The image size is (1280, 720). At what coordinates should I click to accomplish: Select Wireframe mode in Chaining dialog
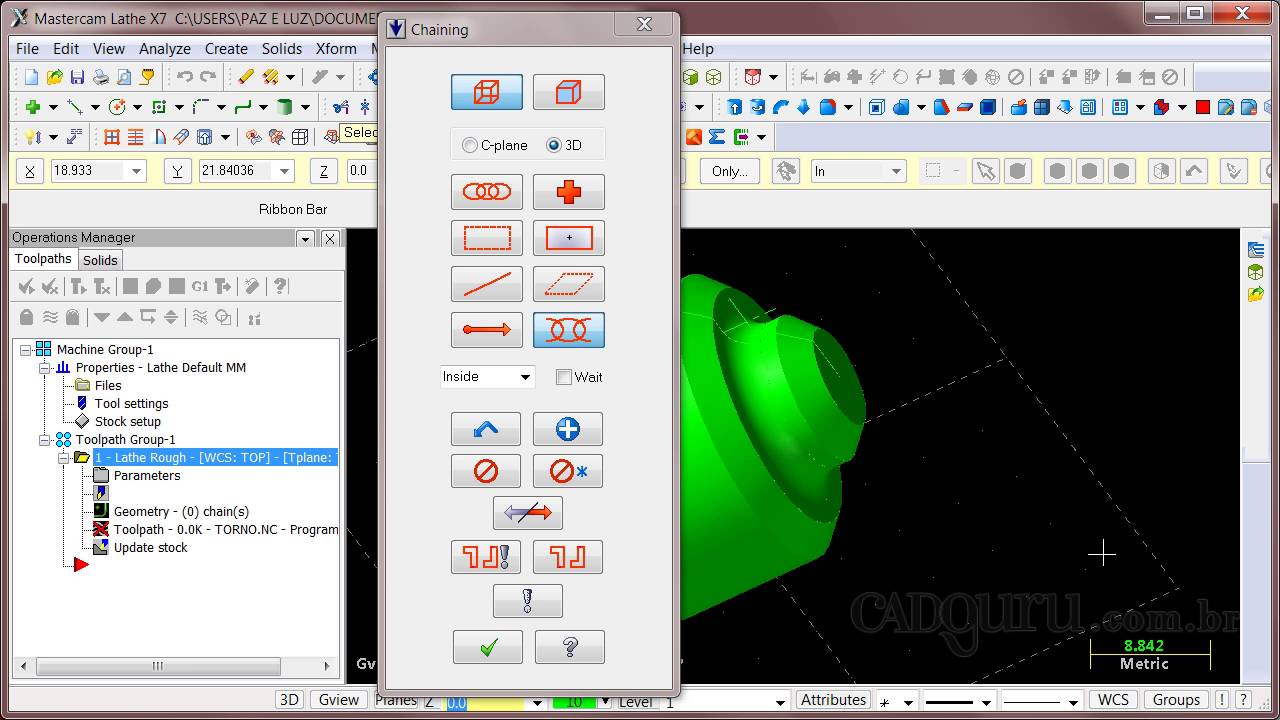487,92
